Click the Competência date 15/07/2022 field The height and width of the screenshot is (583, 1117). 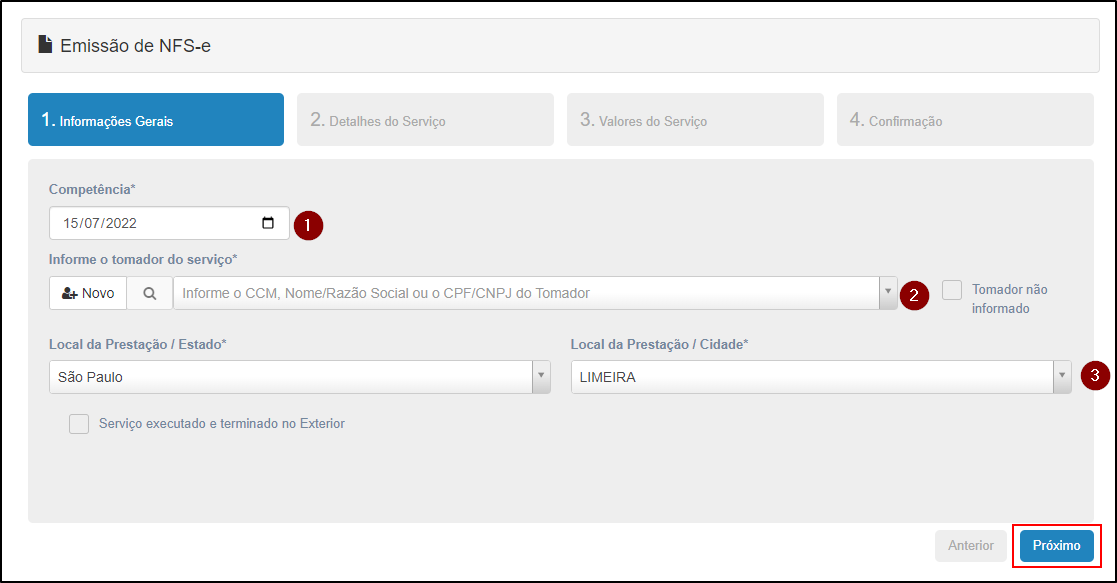coord(170,223)
